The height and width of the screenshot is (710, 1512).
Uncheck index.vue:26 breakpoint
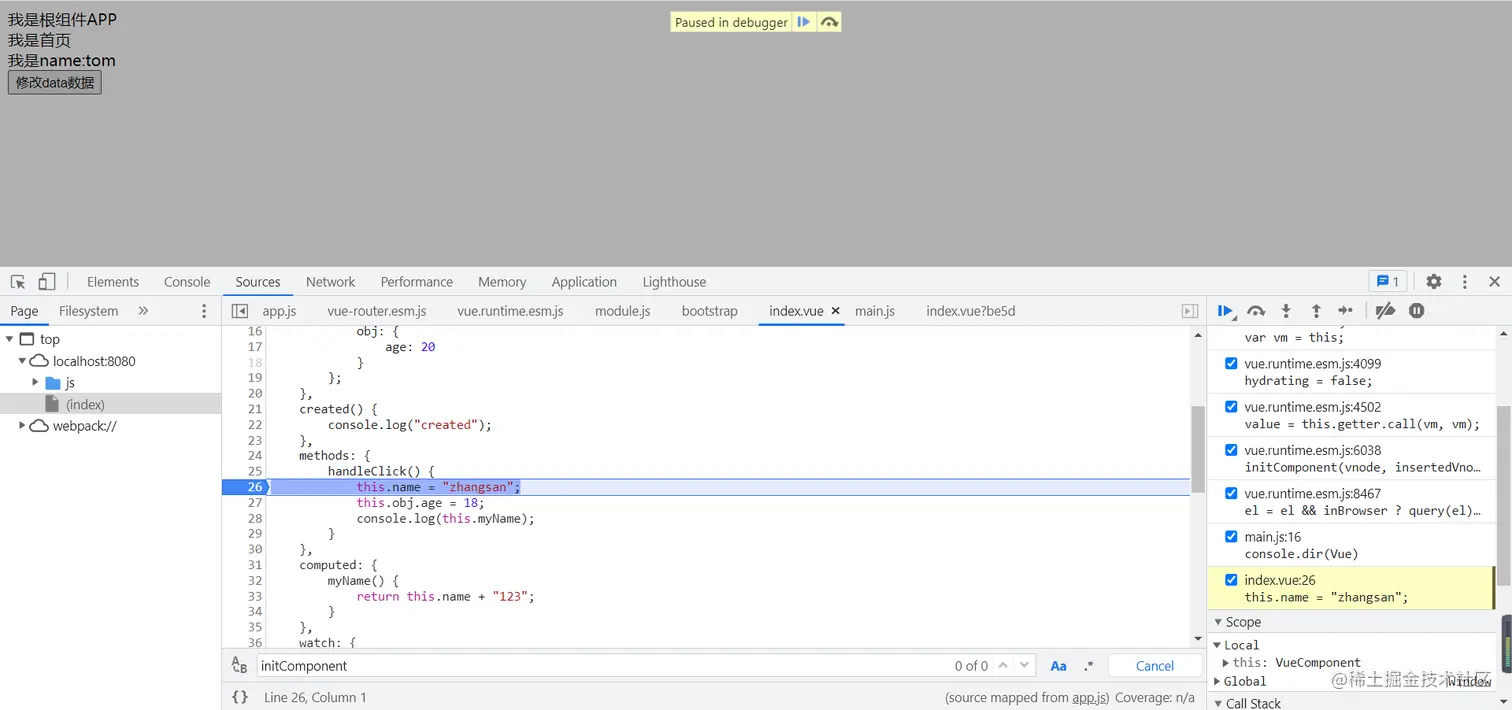(1231, 579)
